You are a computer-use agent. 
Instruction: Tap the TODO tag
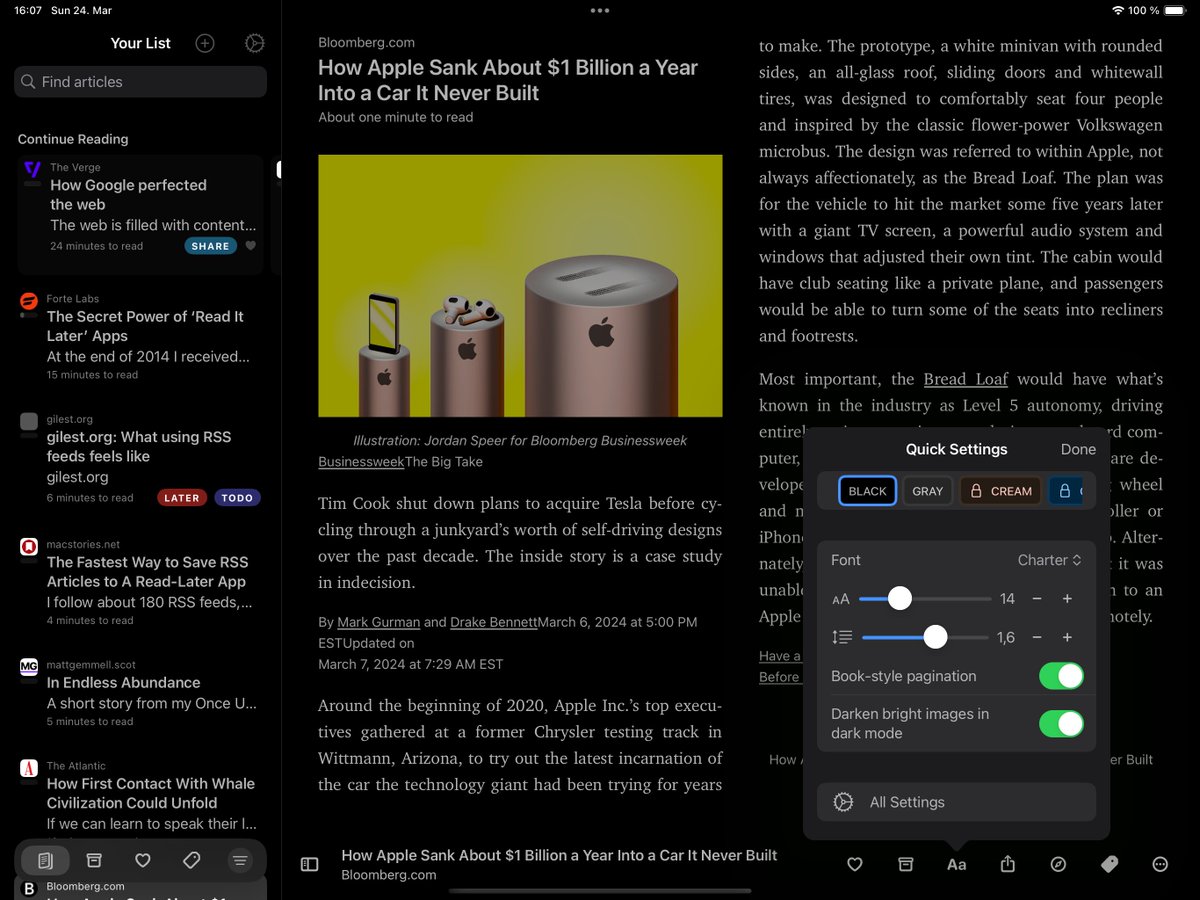(x=237, y=497)
